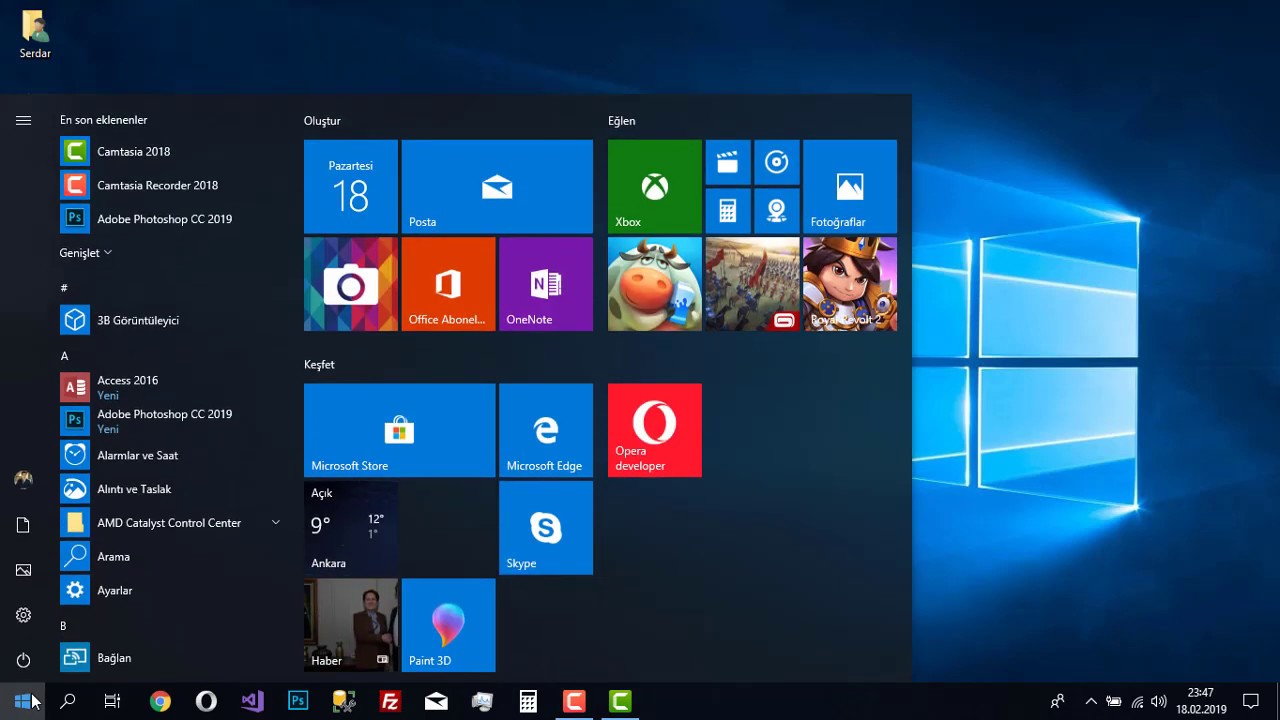Open Power options in Start sidebar
This screenshot has width=1280, height=720.
pos(23,660)
